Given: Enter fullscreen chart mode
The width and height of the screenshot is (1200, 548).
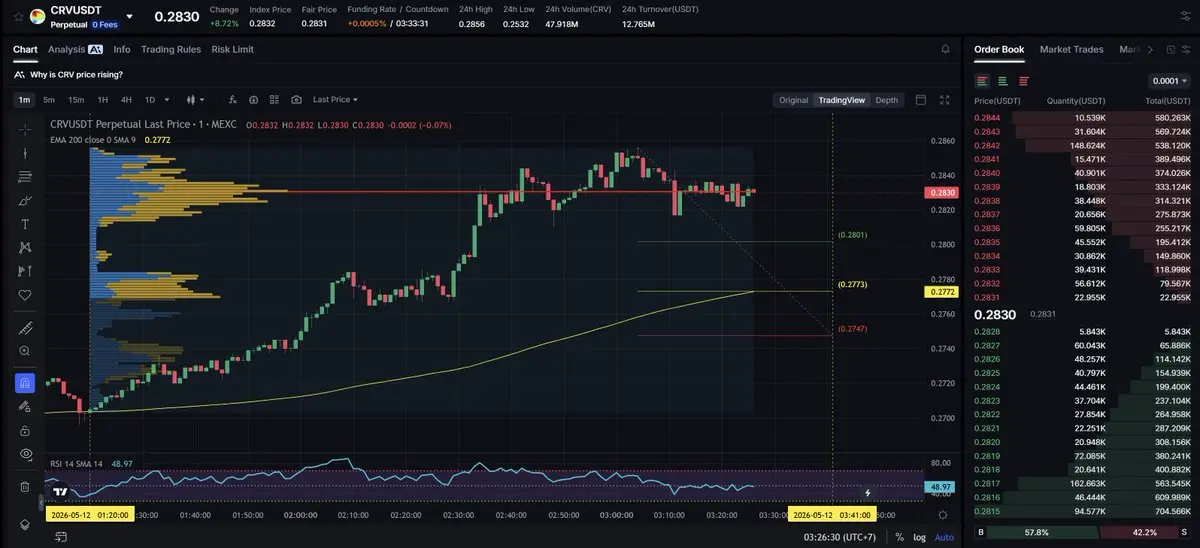Looking at the screenshot, I should point(946,100).
